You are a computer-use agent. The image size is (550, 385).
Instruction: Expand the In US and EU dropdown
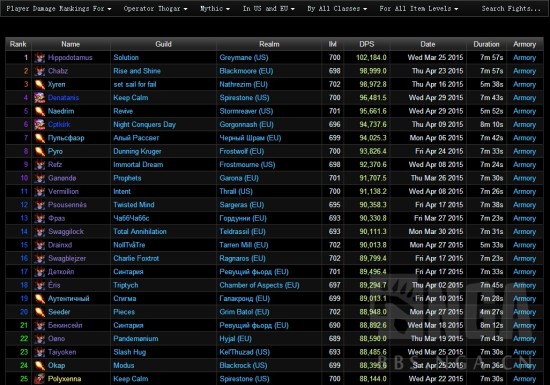pos(269,8)
